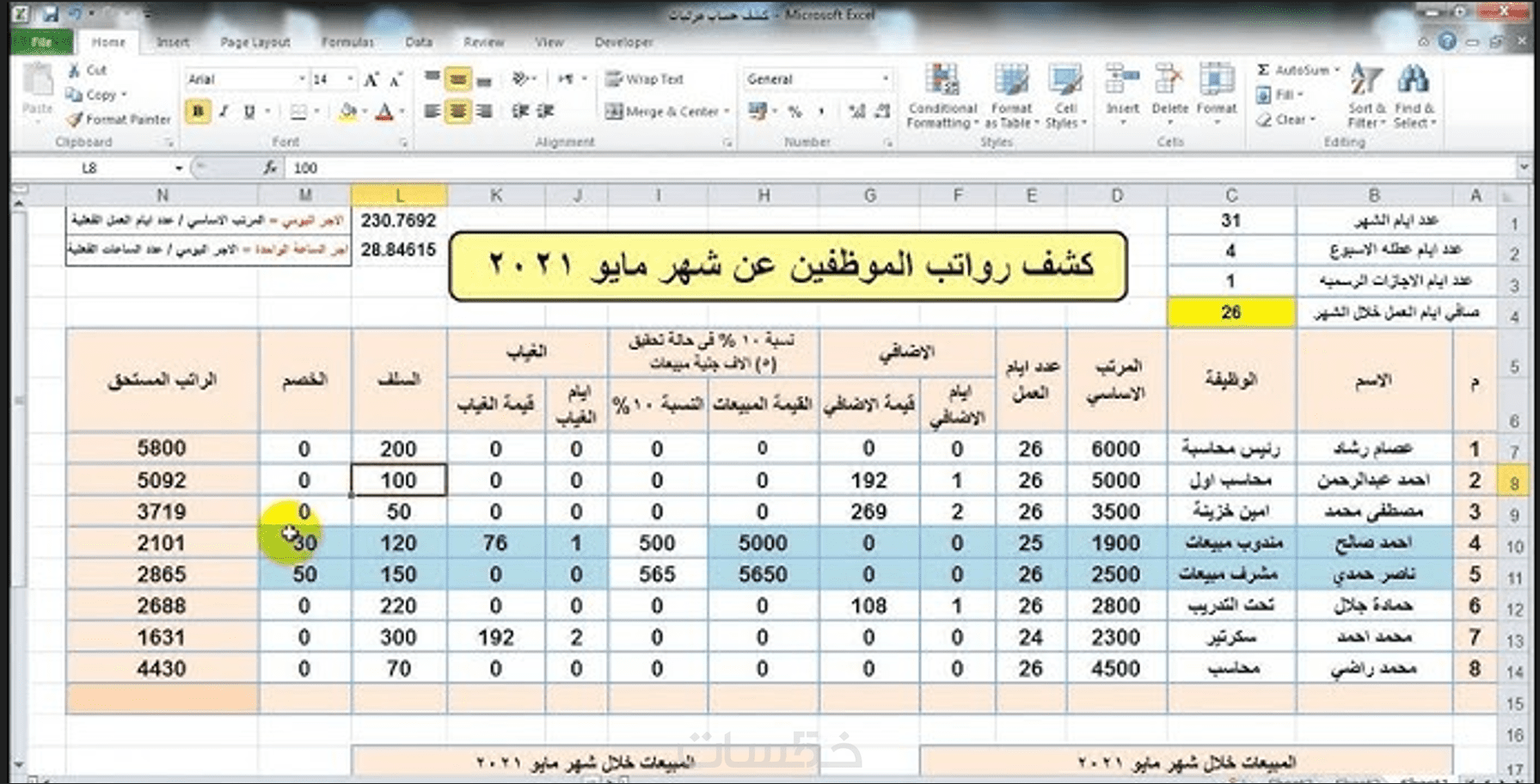Decrease indent in the Alignment group
1540x784 pixels.
520,112
